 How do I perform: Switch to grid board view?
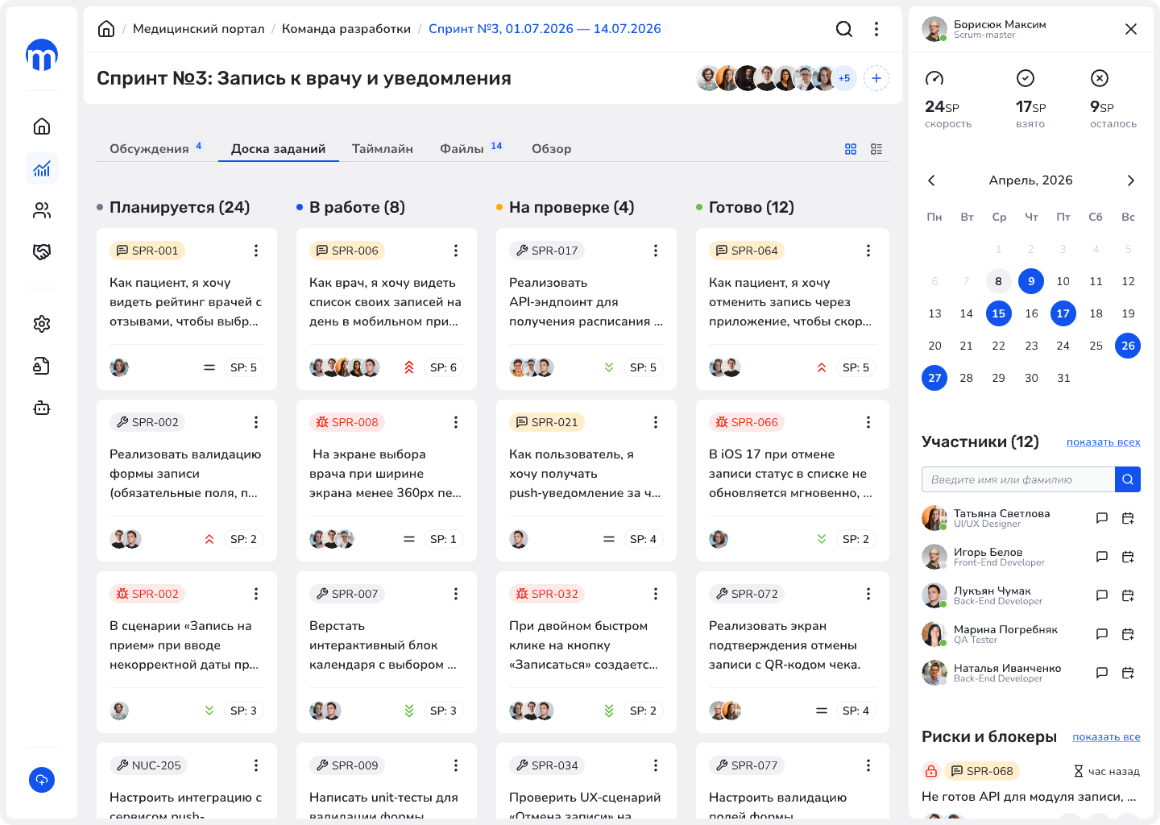click(851, 149)
